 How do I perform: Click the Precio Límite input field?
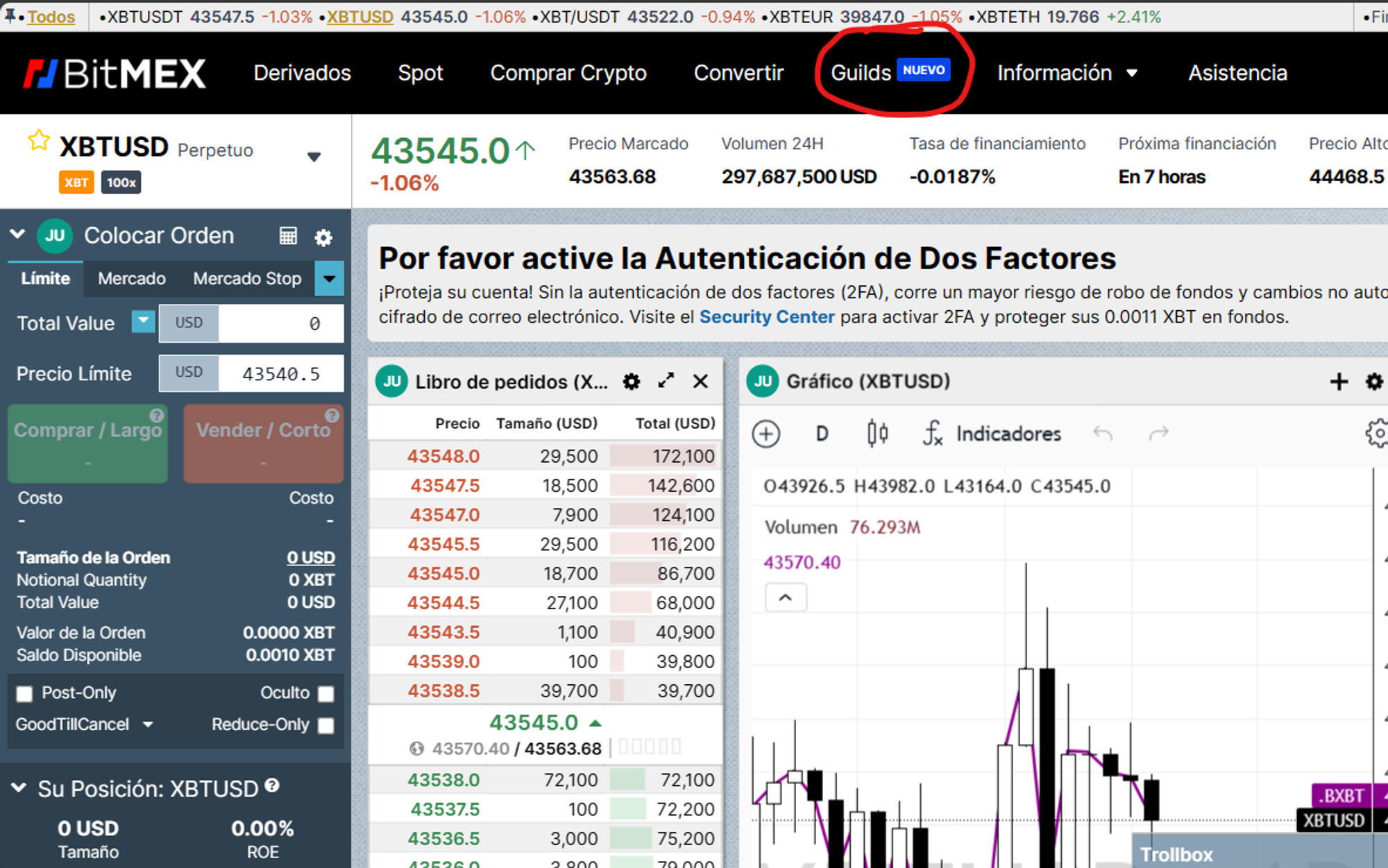(x=281, y=374)
